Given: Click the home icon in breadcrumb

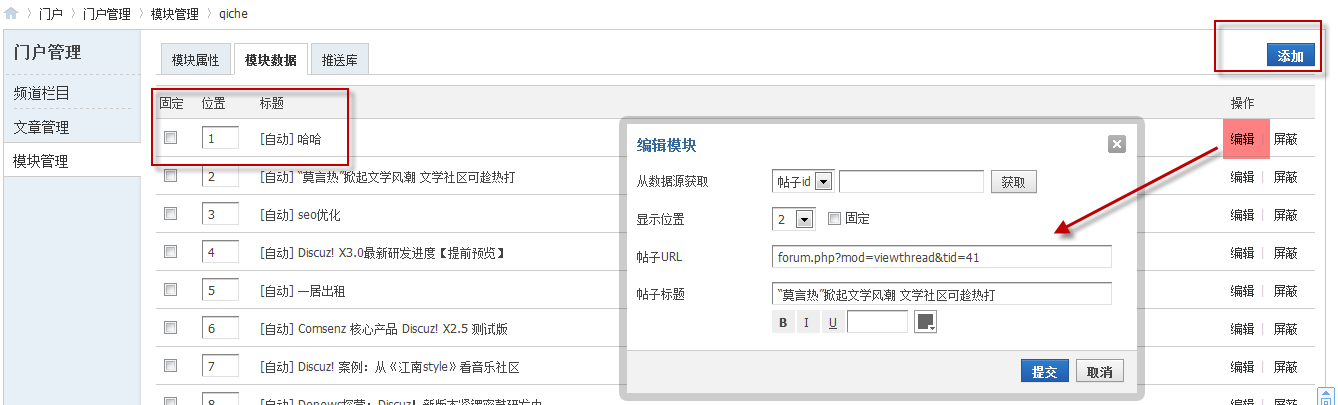Looking at the screenshot, I should (x=11, y=14).
